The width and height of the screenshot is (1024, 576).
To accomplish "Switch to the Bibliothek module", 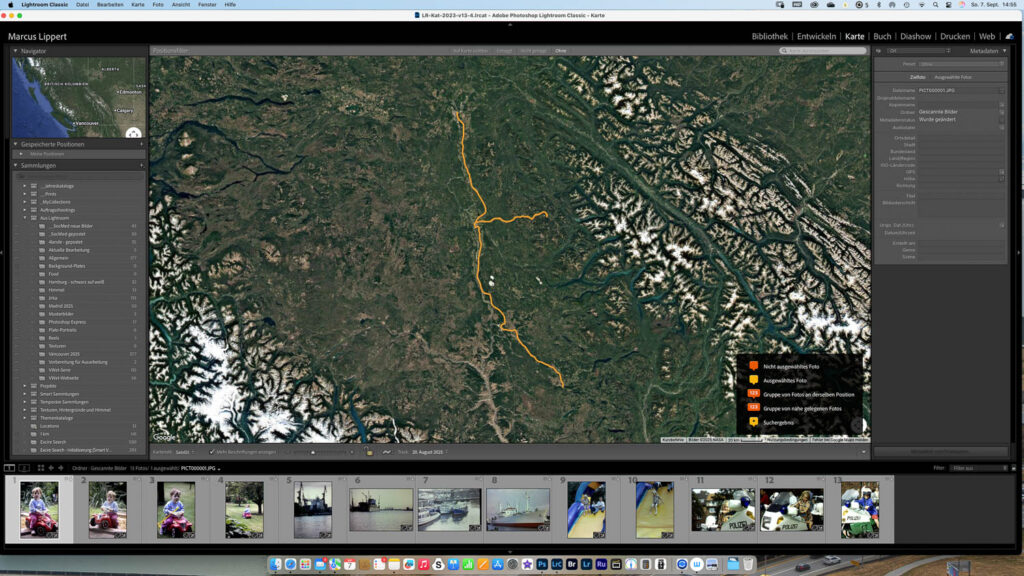I will point(769,37).
